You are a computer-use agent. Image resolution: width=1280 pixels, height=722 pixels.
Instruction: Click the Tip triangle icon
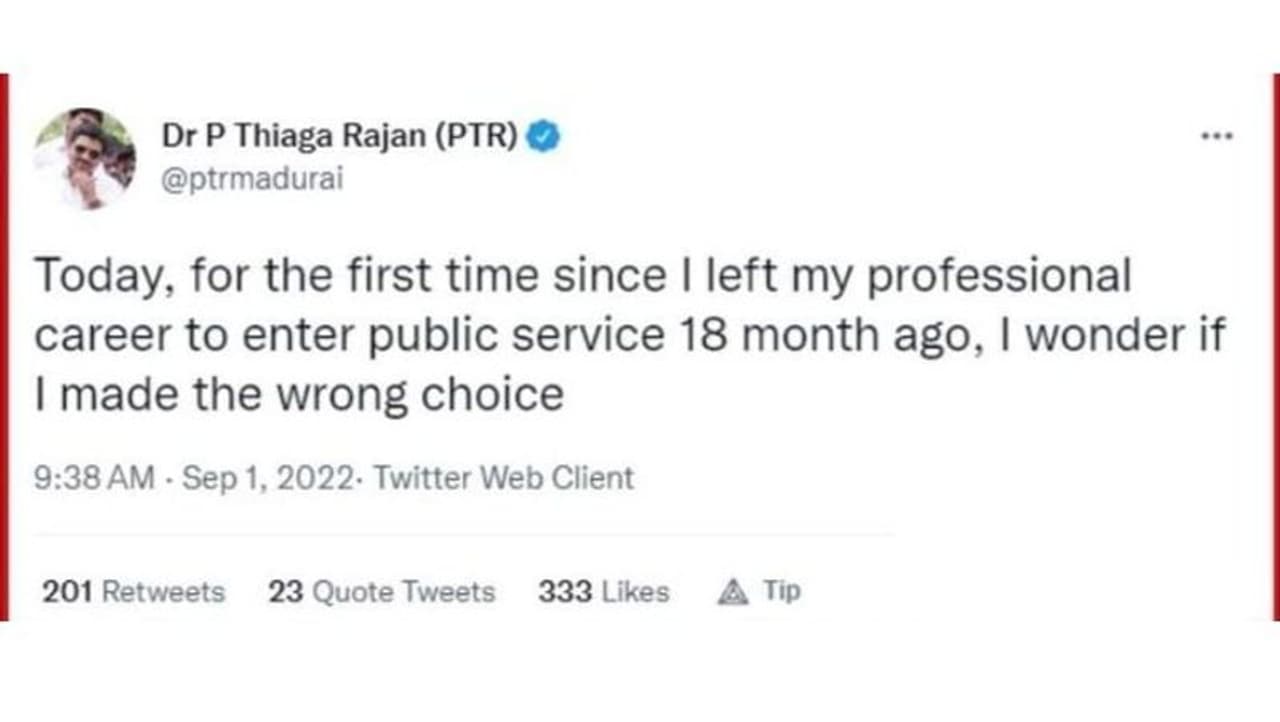coord(733,593)
